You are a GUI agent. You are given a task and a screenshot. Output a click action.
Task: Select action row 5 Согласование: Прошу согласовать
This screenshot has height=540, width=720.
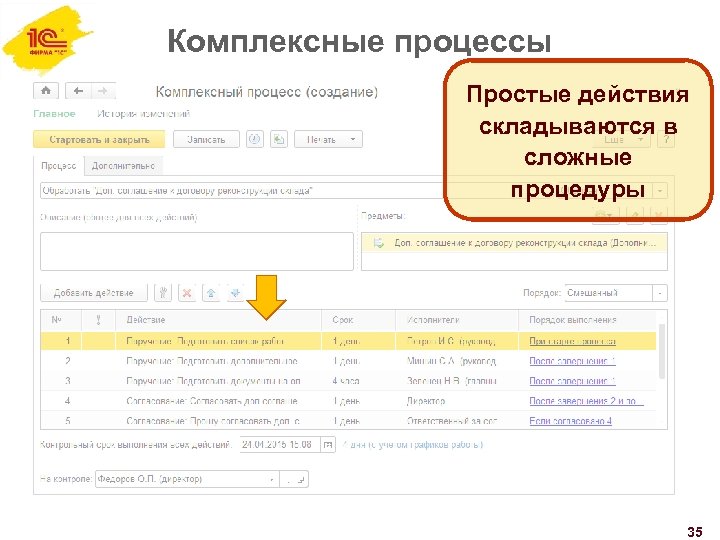(348, 421)
